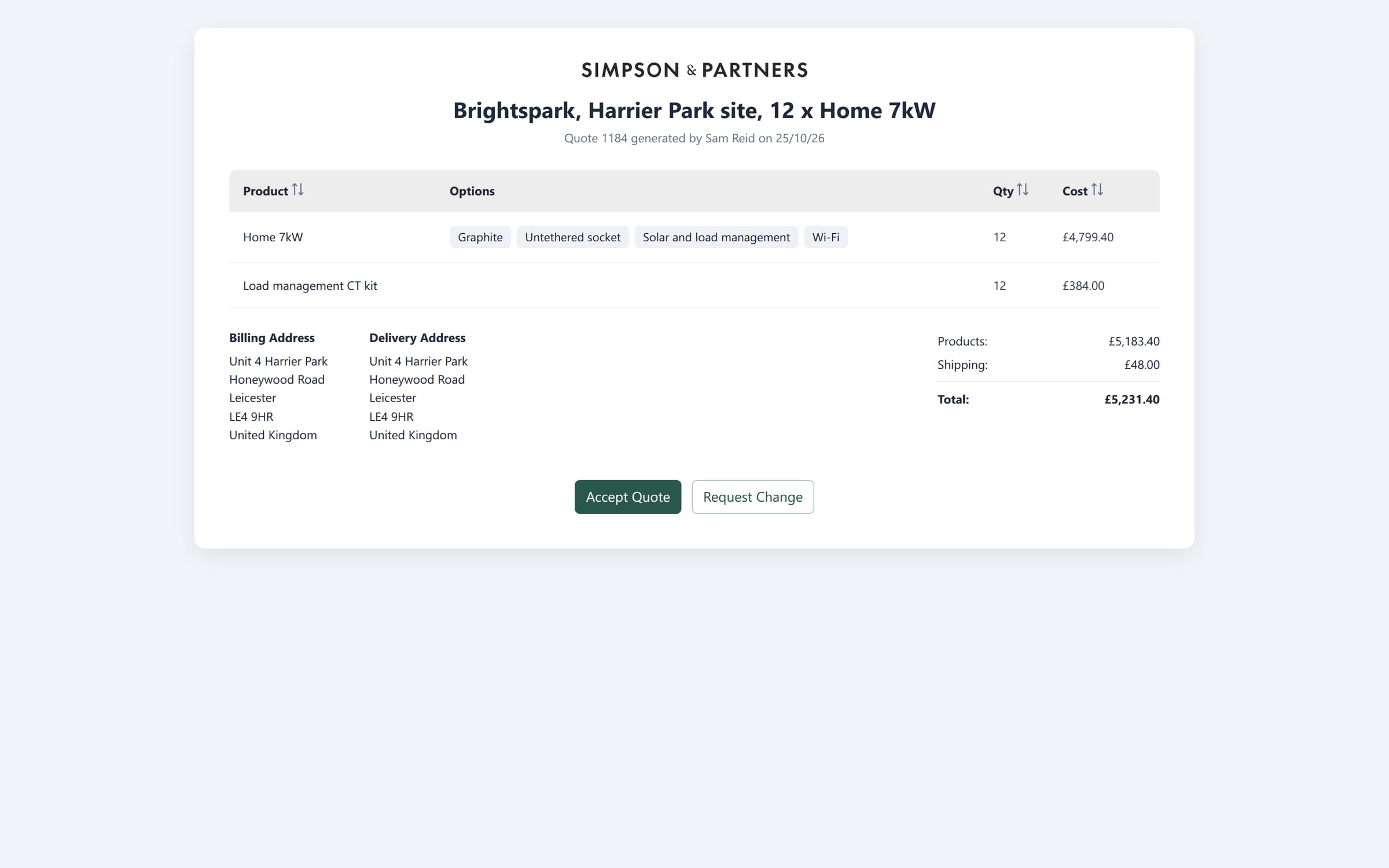This screenshot has height=868, width=1389.
Task: Click the Cost column header label
Action: coord(1075,191)
